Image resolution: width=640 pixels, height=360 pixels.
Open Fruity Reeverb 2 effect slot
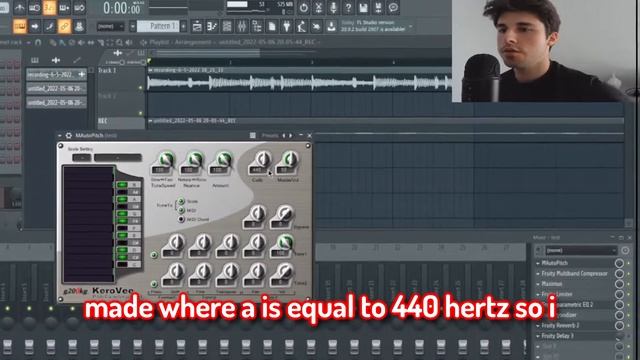[x=560, y=325]
